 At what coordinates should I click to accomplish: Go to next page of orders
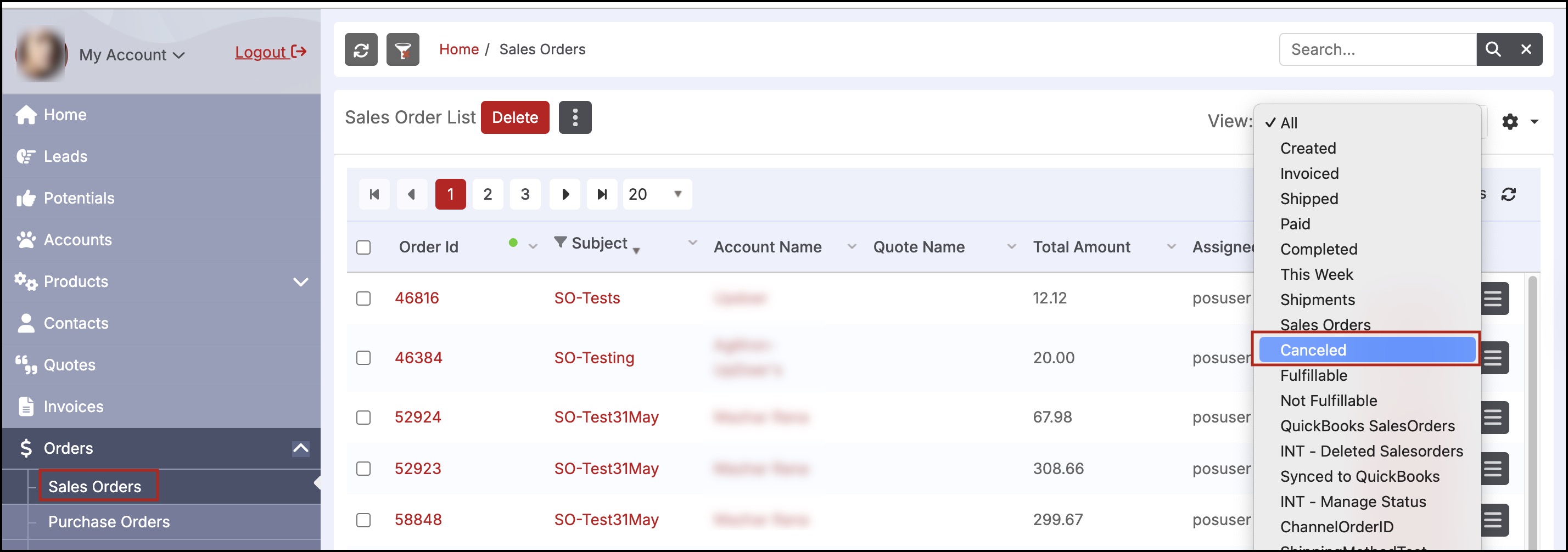[x=565, y=194]
